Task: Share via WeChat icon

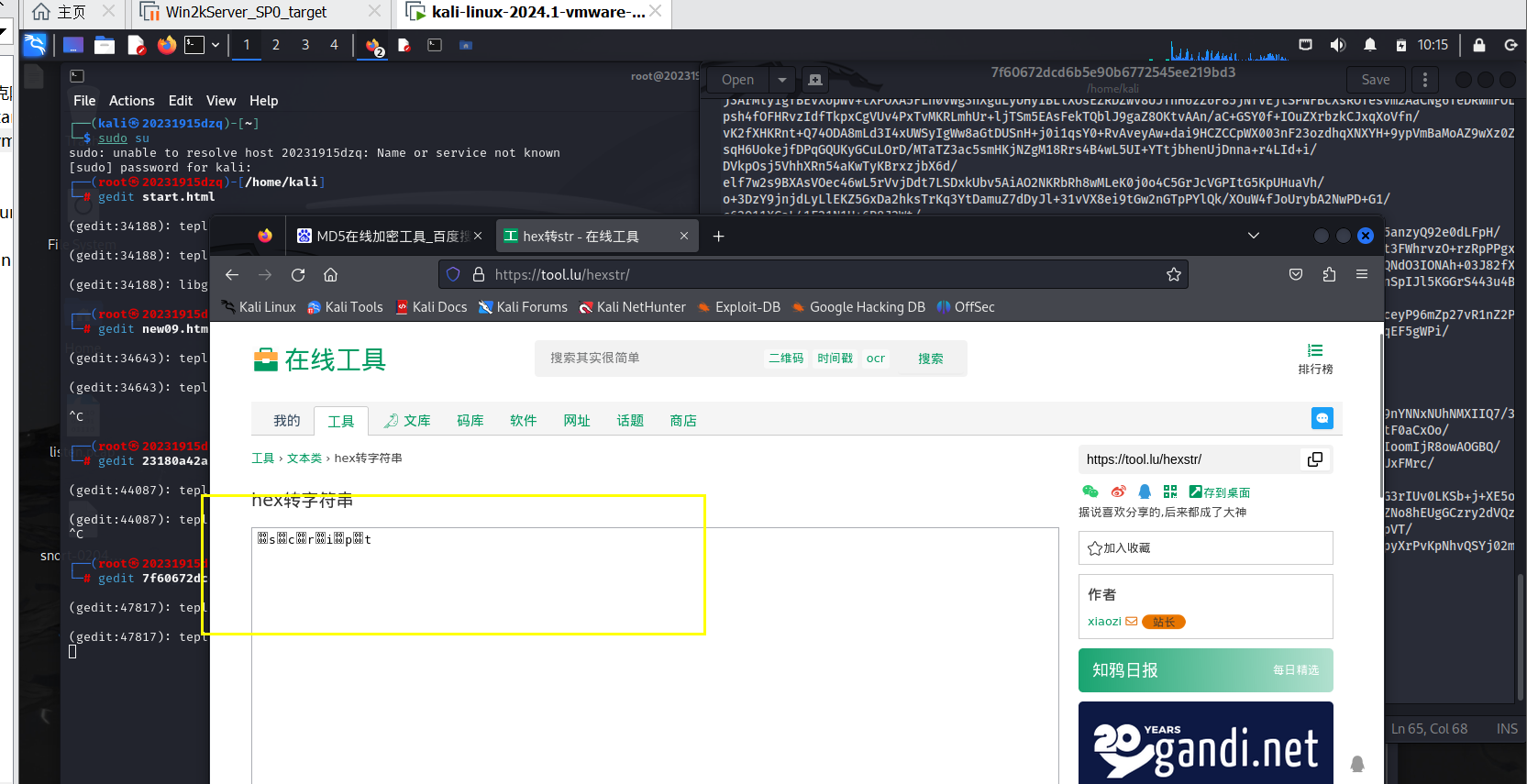Action: [1090, 491]
